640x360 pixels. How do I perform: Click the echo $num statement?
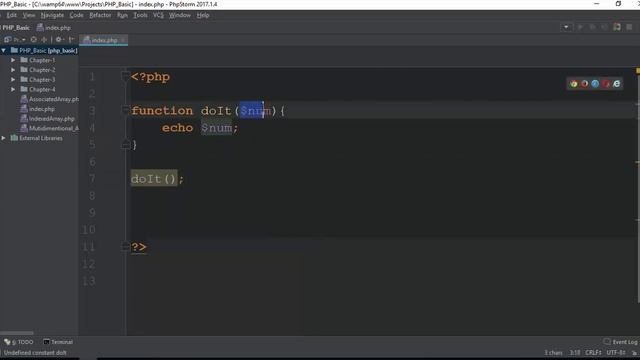[200, 128]
